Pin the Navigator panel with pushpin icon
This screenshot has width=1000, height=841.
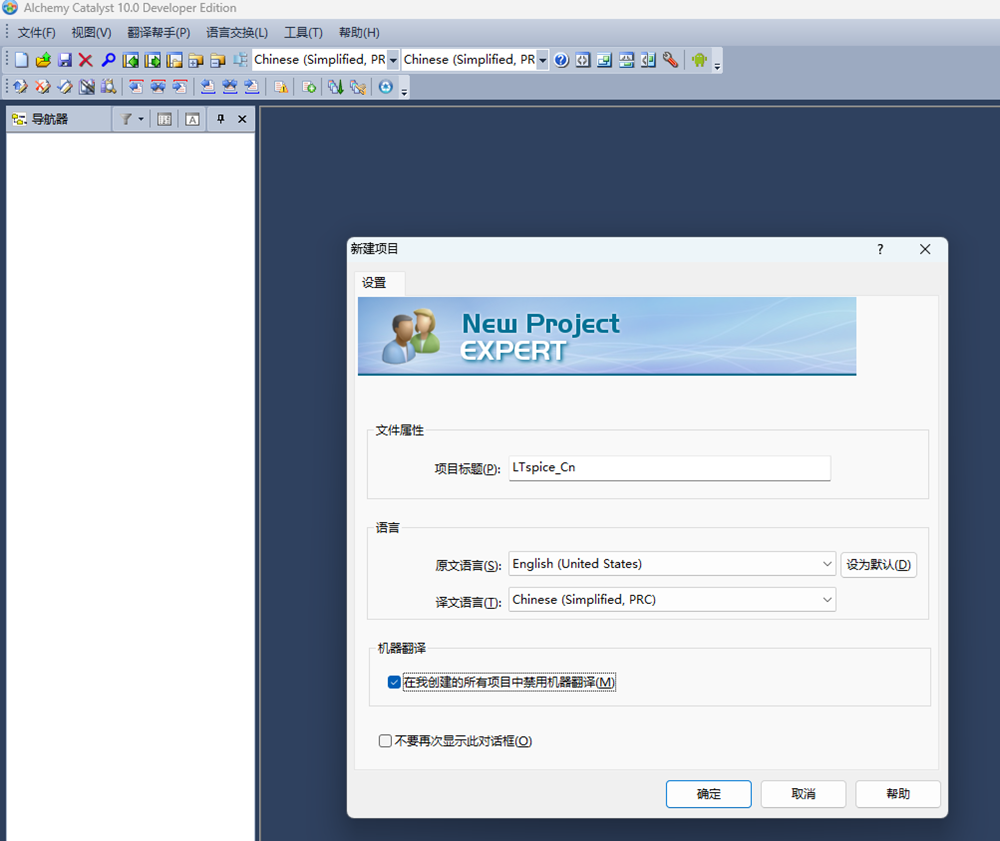pos(221,119)
